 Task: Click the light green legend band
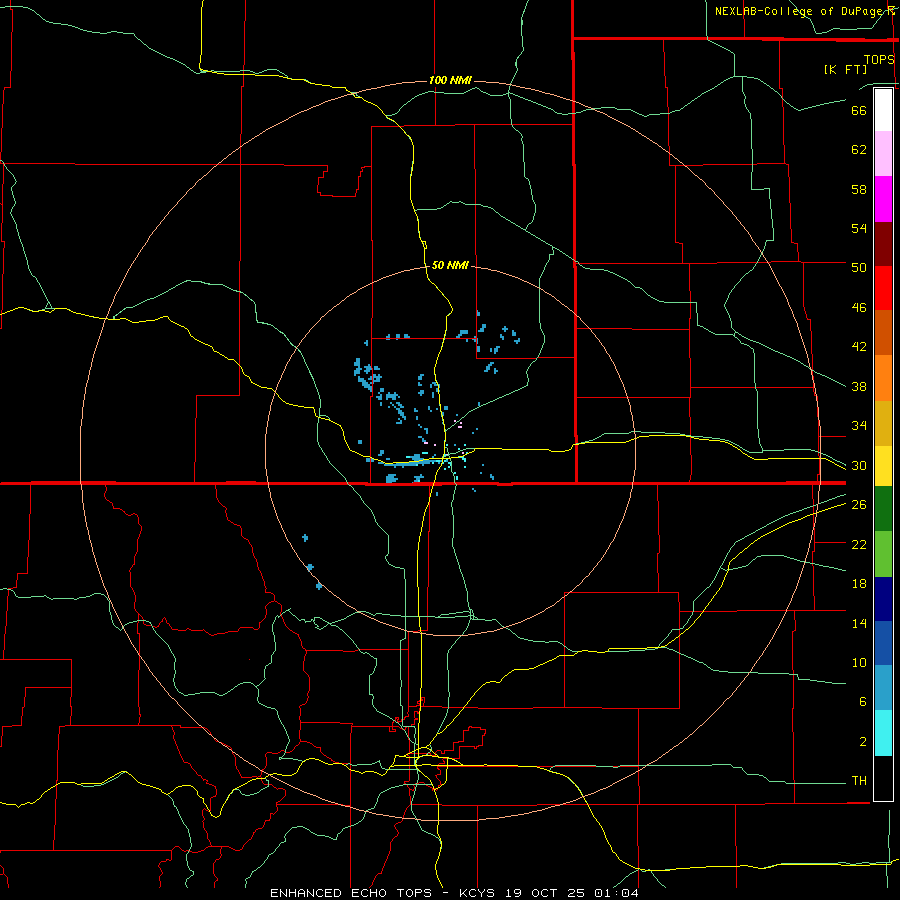coord(883,554)
